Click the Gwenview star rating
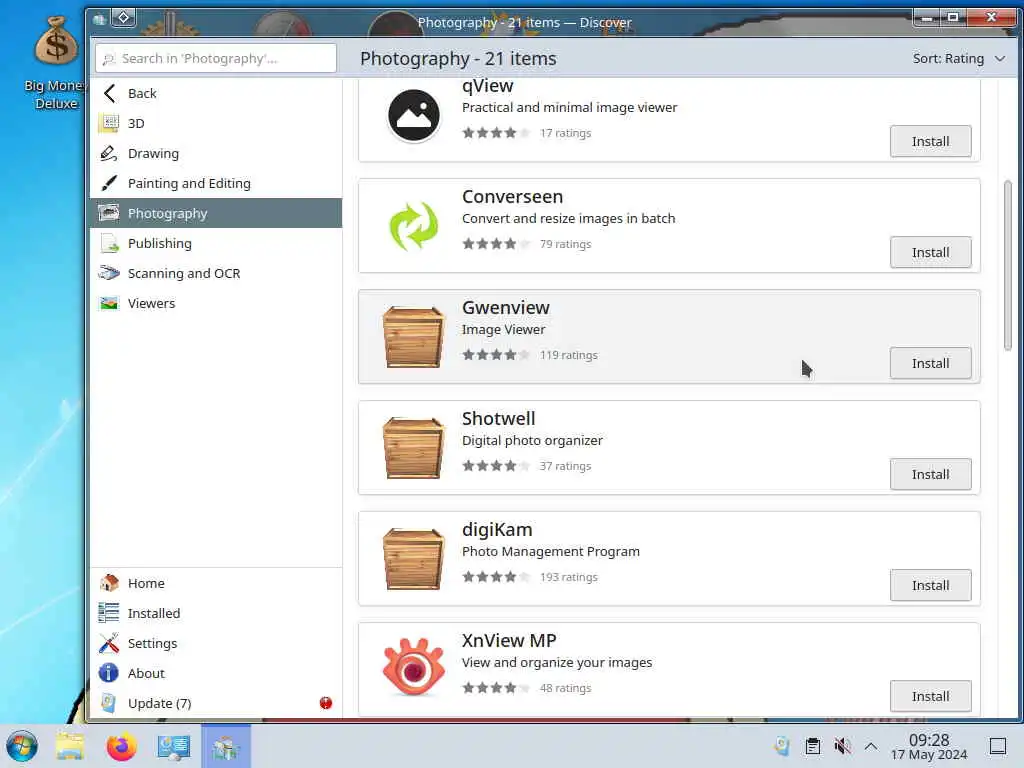This screenshot has height=768, width=1024. [496, 355]
